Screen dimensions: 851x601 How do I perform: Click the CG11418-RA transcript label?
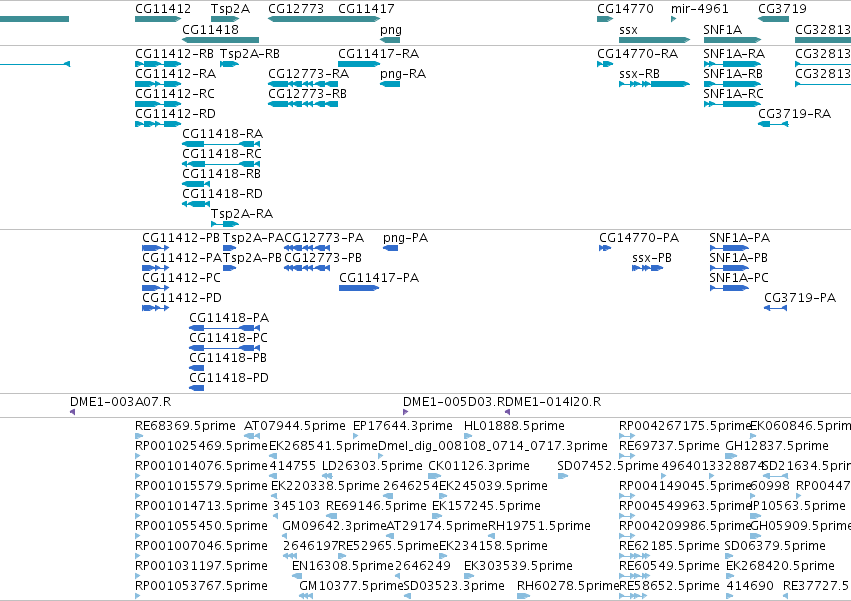click(223, 134)
